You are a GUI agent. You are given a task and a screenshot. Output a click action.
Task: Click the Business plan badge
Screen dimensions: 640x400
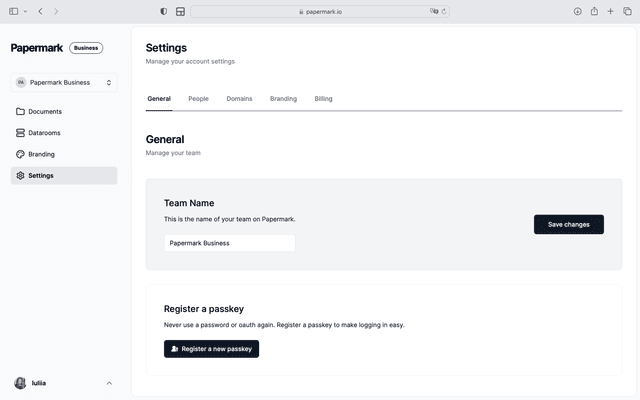pos(86,48)
